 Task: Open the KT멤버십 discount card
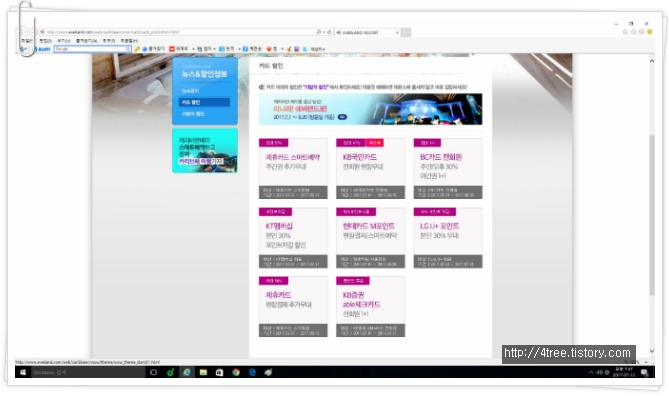293,238
